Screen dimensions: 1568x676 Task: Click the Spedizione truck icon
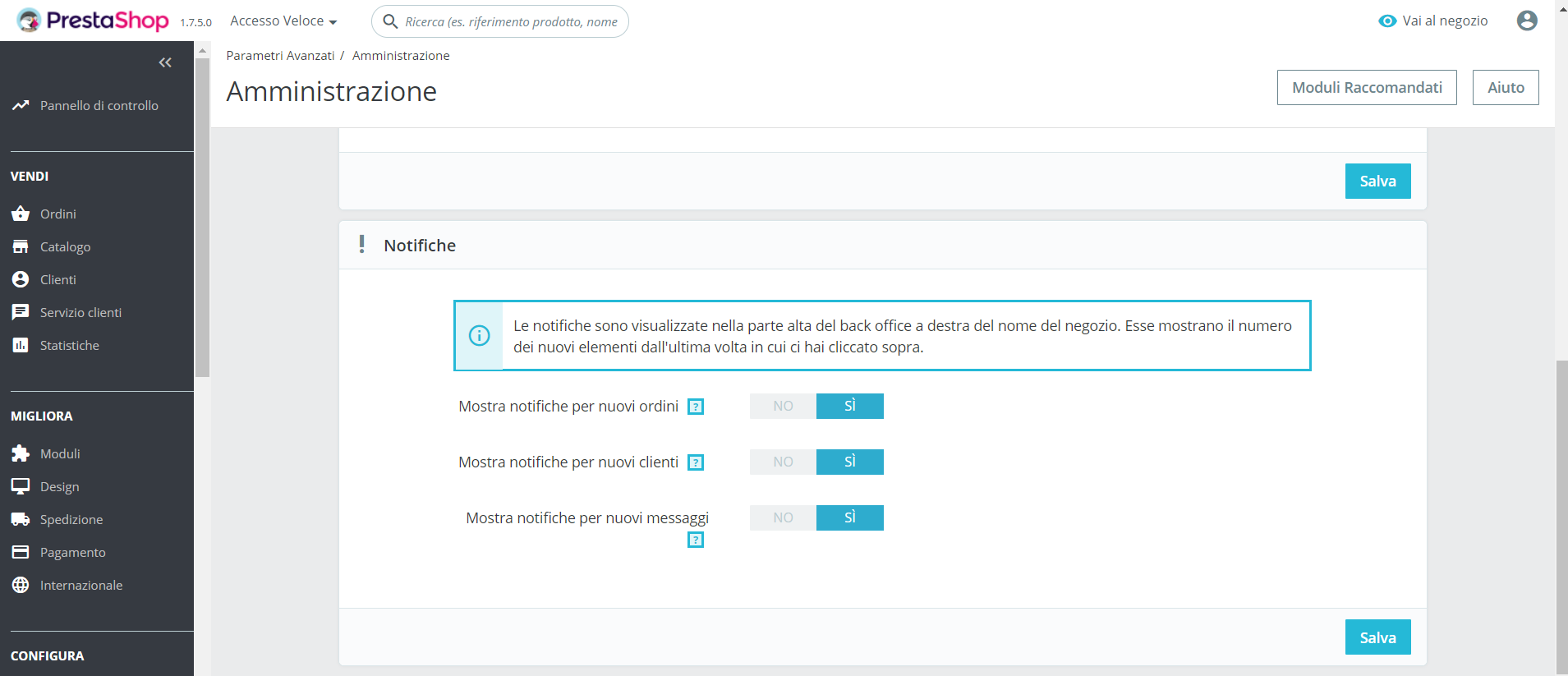click(x=21, y=519)
